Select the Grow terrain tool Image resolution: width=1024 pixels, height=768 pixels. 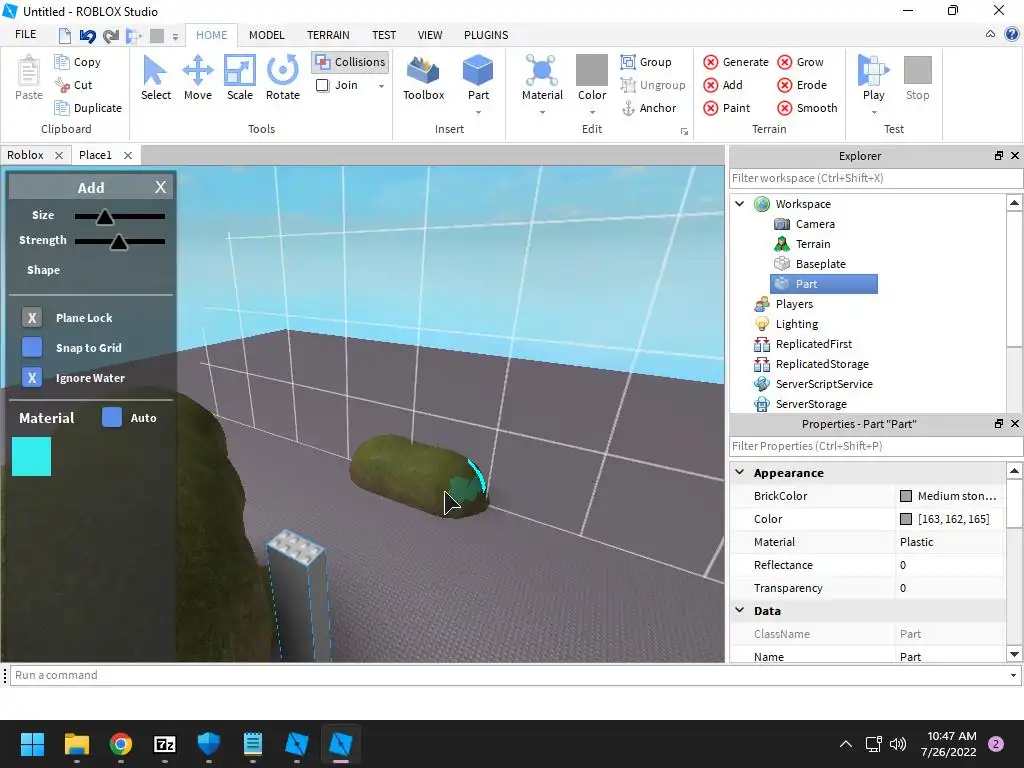click(800, 62)
